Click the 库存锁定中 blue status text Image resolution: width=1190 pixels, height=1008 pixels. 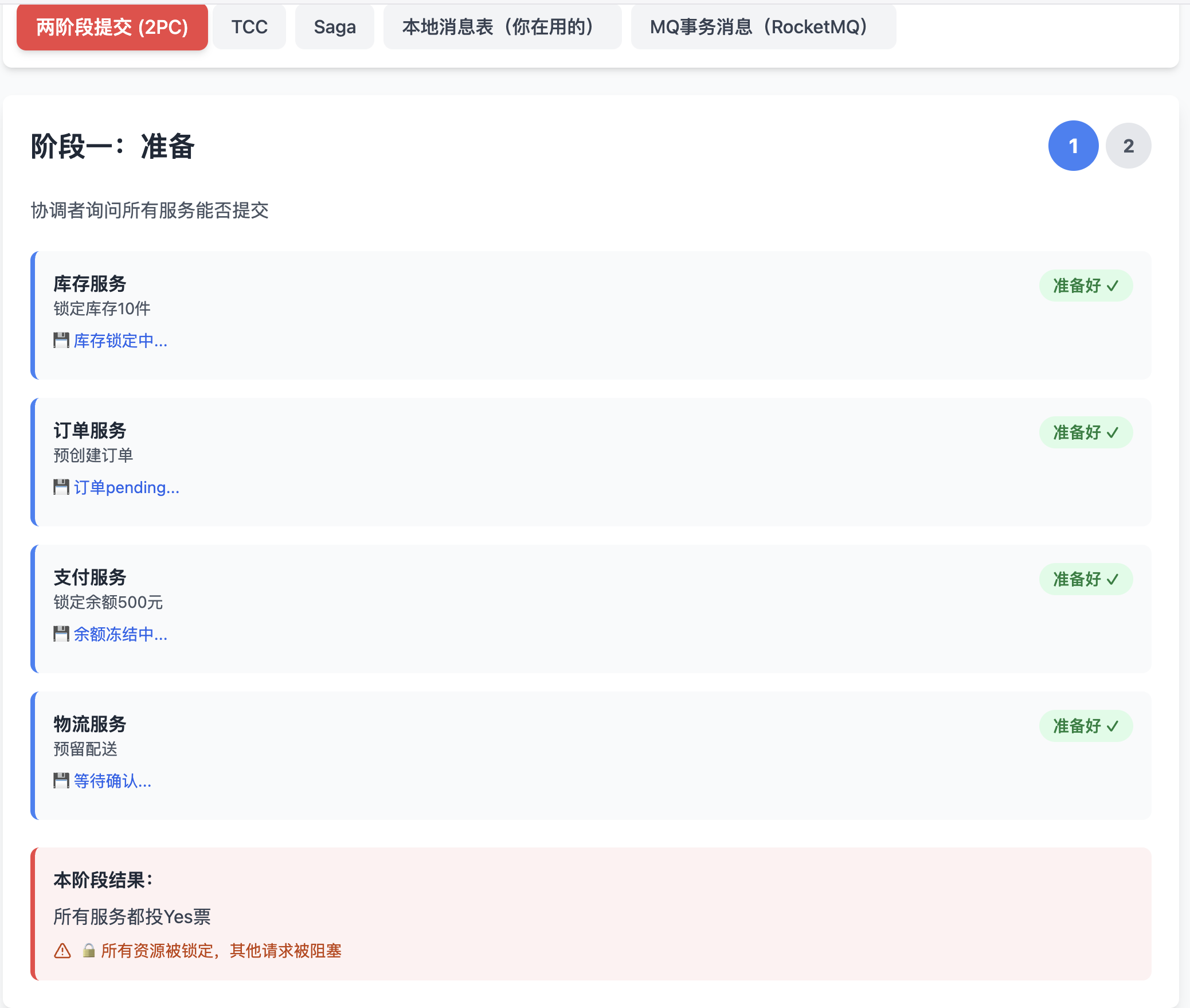click(x=120, y=341)
